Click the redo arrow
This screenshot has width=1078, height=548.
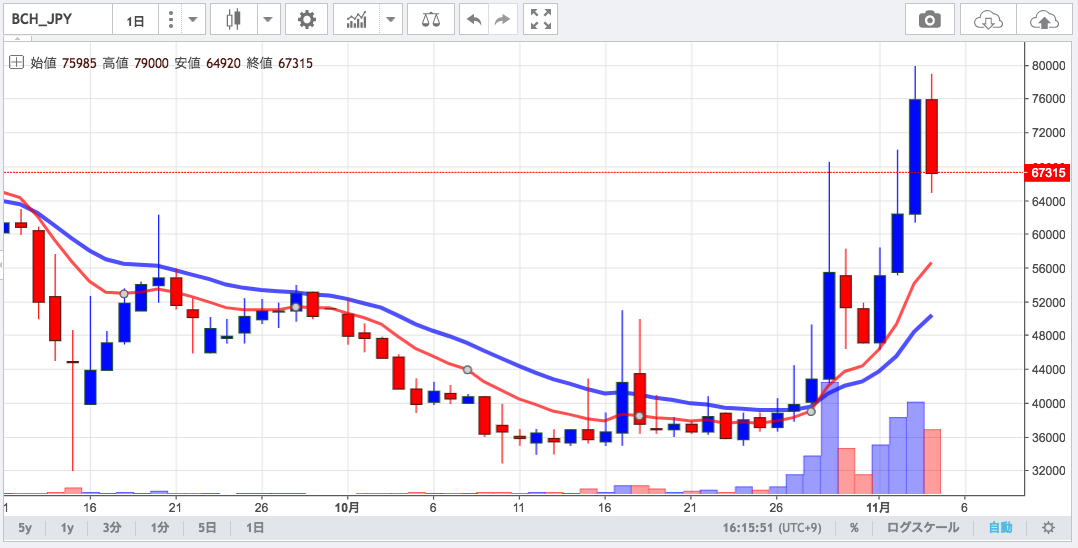click(x=503, y=20)
